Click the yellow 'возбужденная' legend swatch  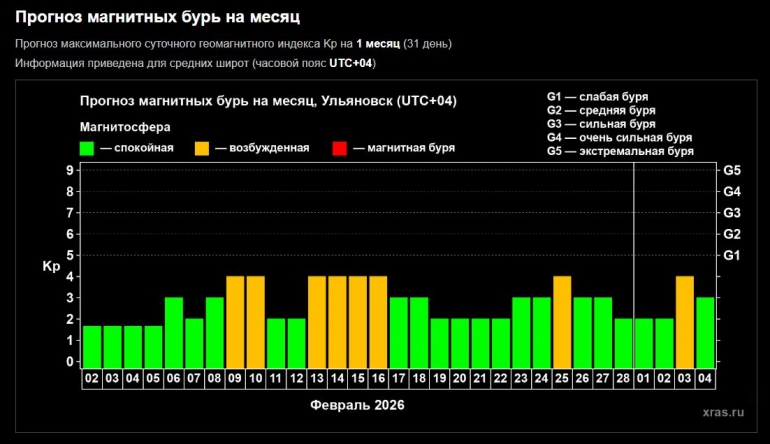coord(202,148)
